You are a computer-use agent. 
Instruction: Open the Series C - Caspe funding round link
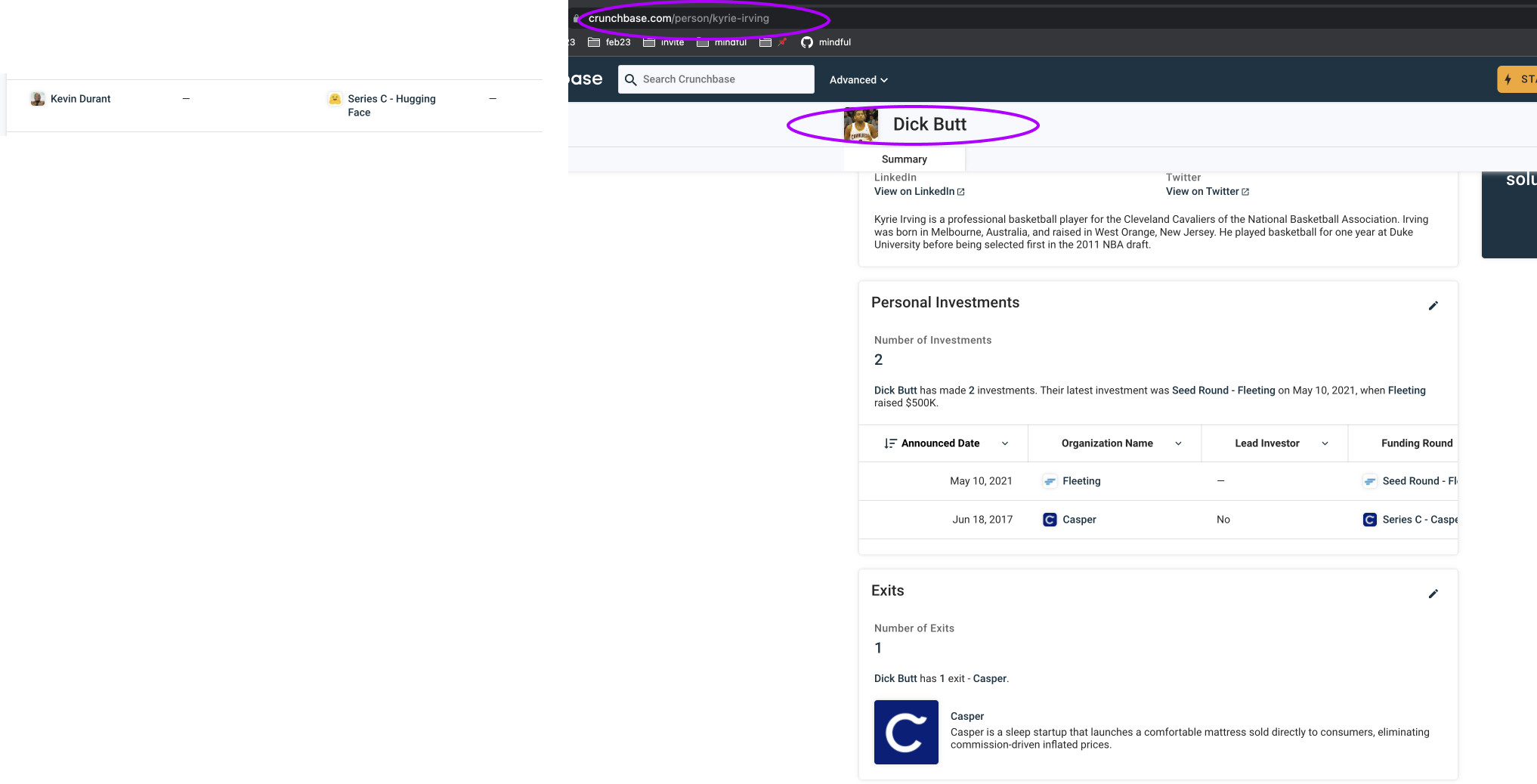(x=1420, y=520)
